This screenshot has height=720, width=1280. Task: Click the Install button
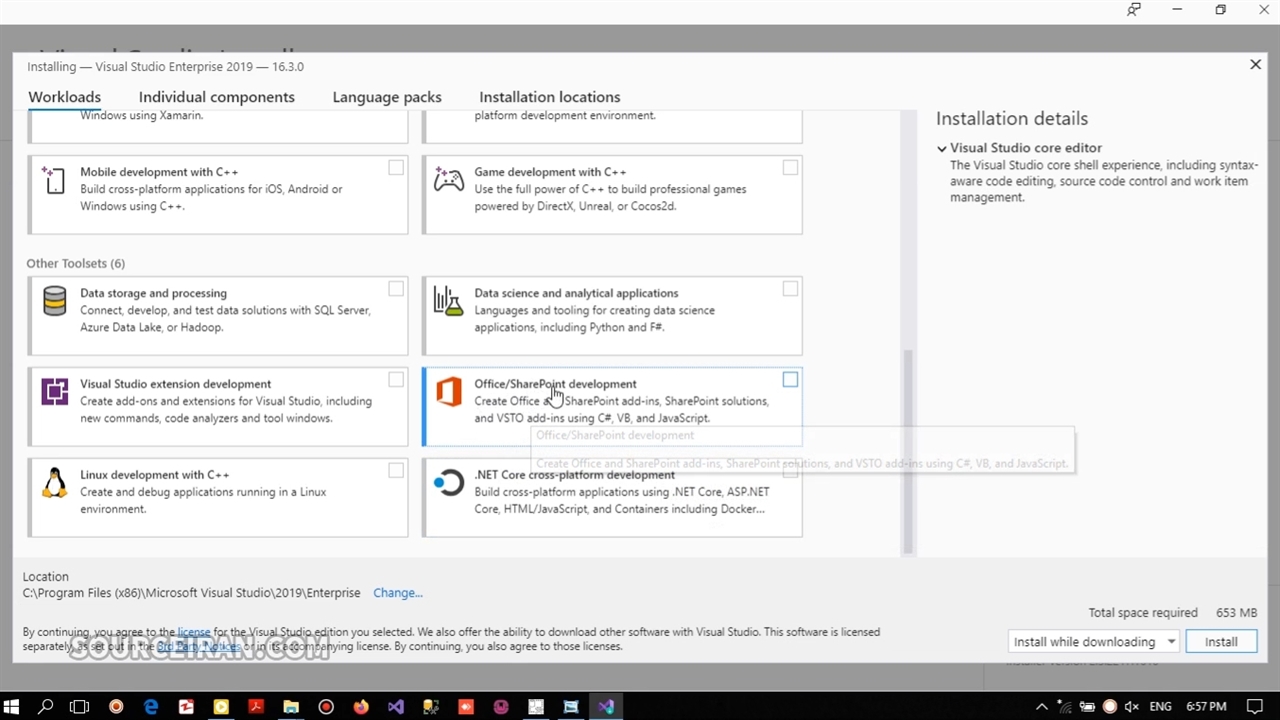point(1220,642)
